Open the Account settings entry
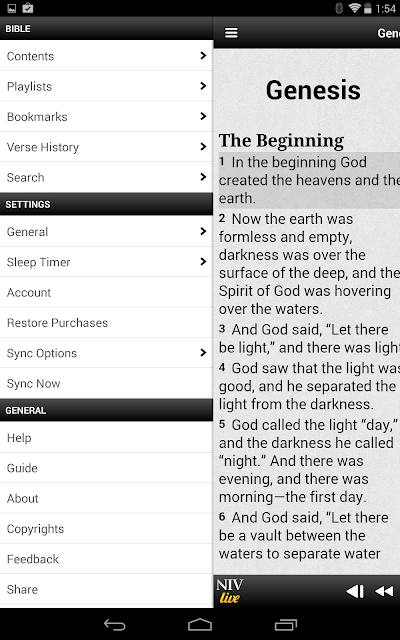 (x=106, y=292)
